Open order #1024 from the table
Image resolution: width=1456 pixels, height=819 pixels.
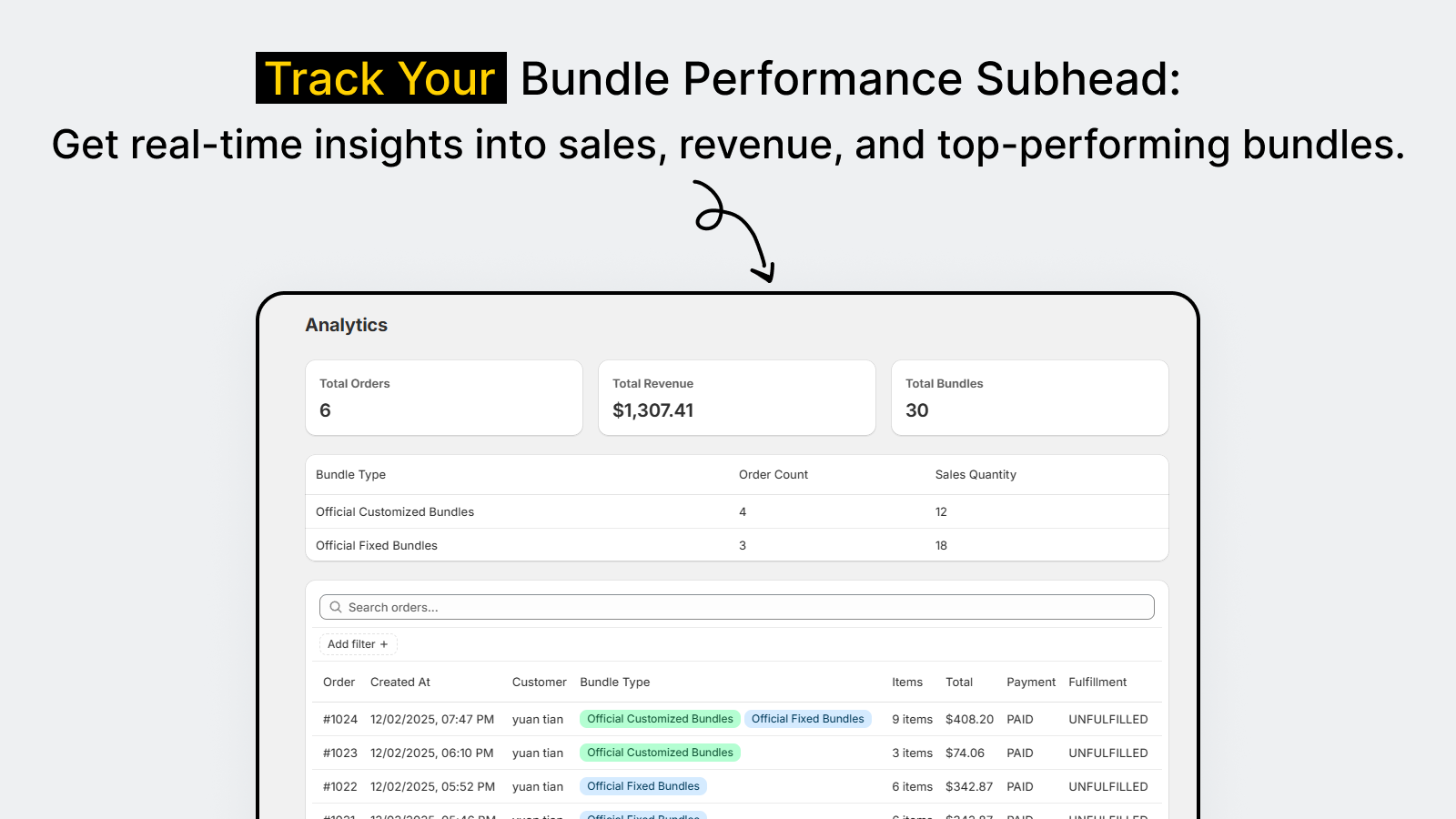point(339,719)
